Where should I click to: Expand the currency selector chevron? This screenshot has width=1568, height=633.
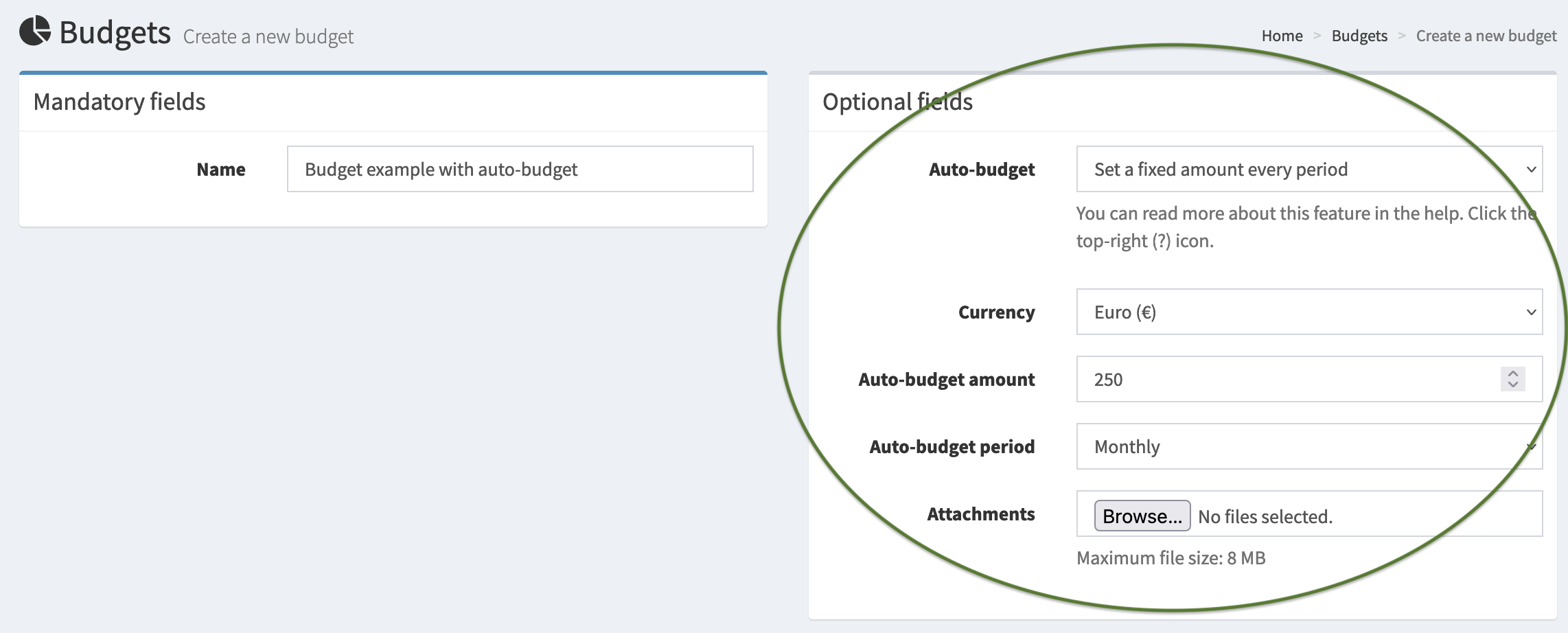coord(1531,312)
